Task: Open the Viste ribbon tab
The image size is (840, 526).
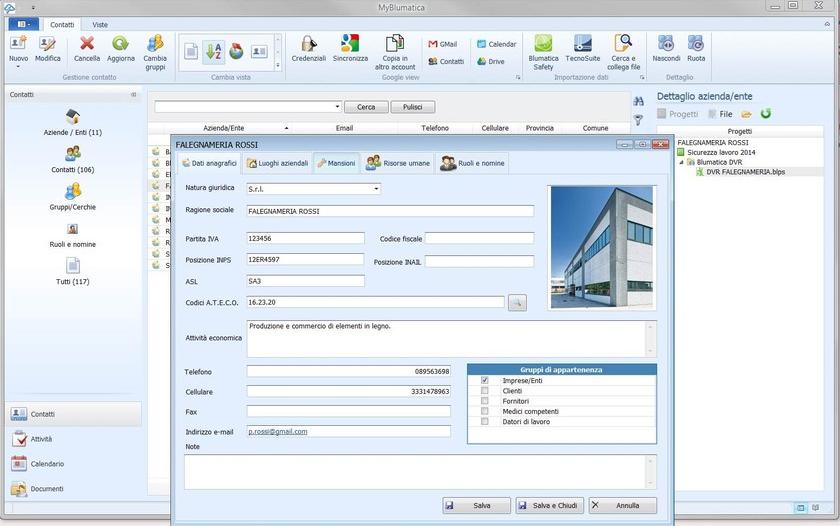Action: 100,24
